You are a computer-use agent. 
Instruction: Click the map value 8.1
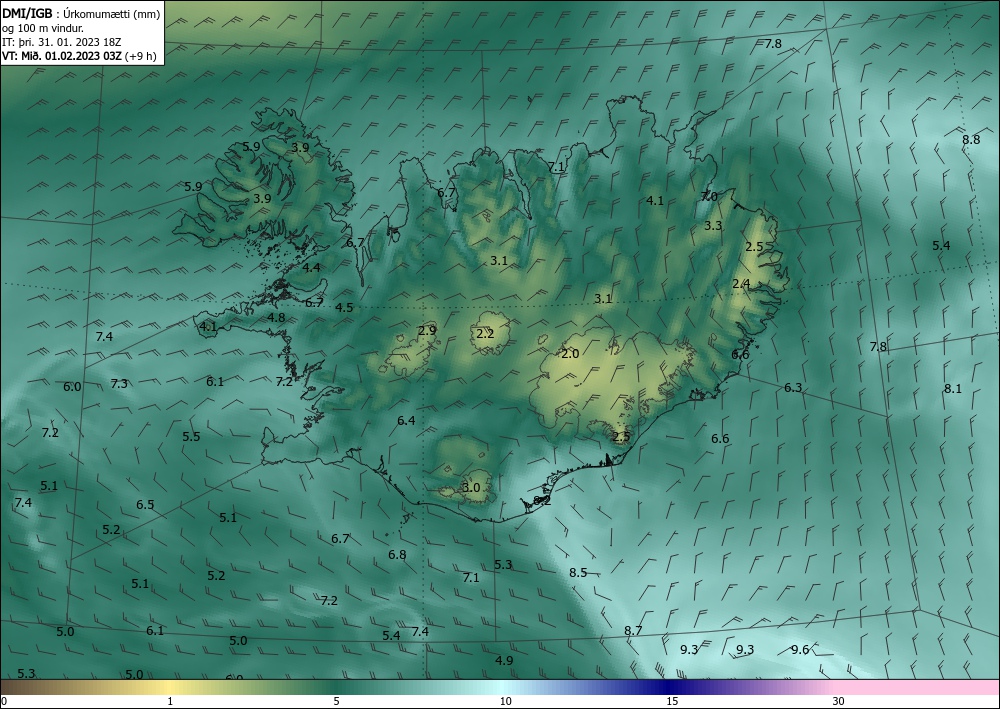point(953,389)
